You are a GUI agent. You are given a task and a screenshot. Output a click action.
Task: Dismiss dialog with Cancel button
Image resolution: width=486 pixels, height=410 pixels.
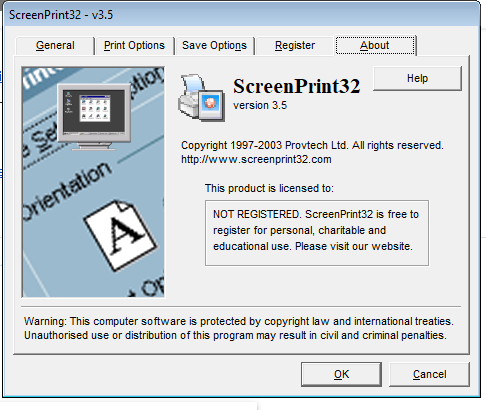coord(429,374)
